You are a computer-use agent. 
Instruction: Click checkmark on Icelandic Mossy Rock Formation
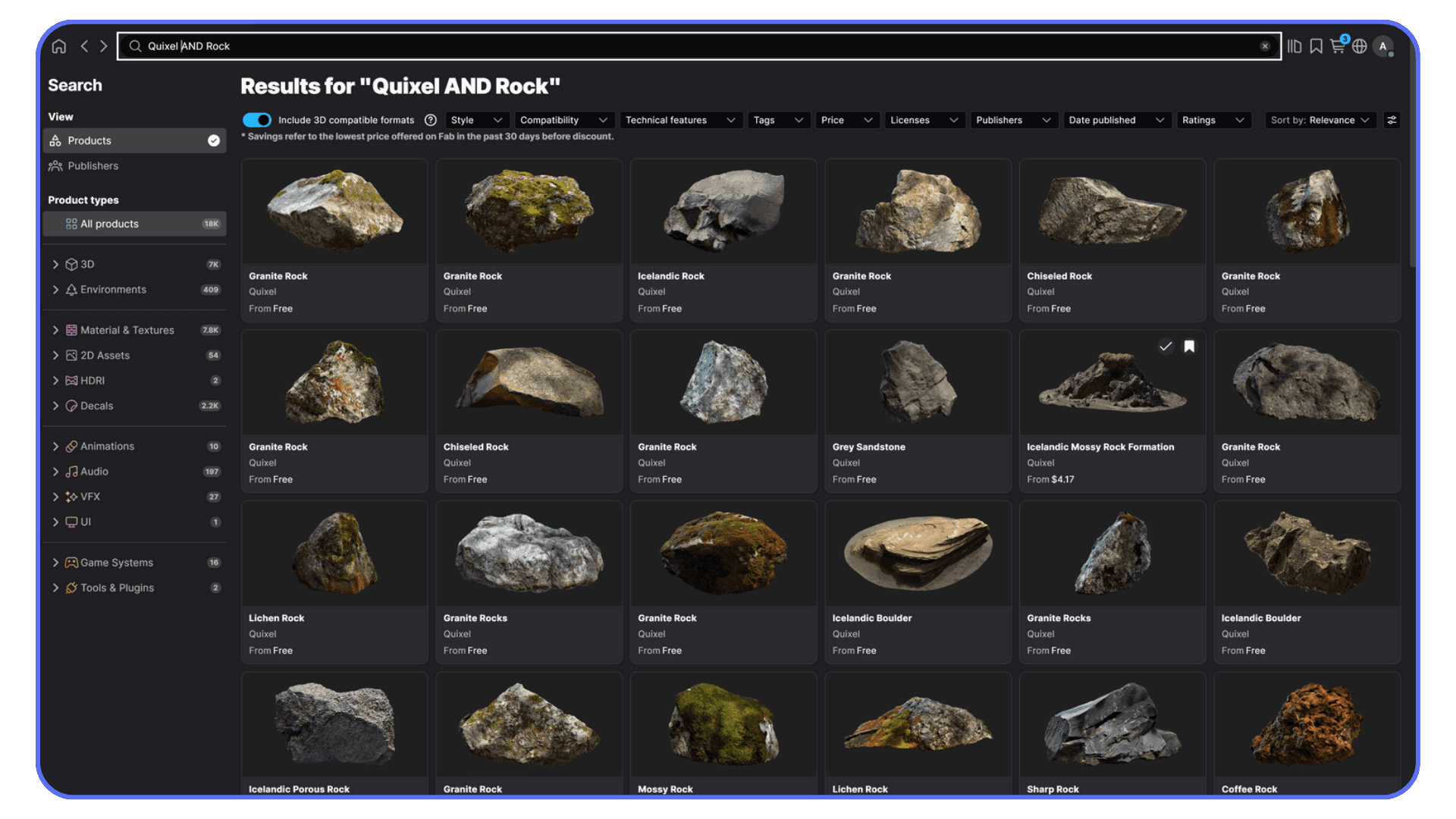click(x=1166, y=347)
